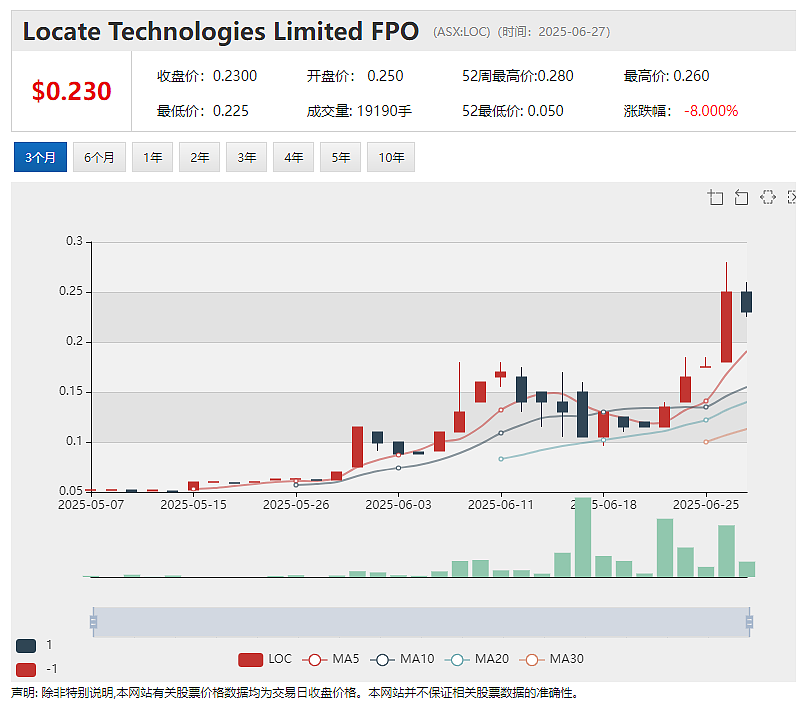The height and width of the screenshot is (714, 807).
Task: Click the last dark candlestick on the chart
Action: 746,302
